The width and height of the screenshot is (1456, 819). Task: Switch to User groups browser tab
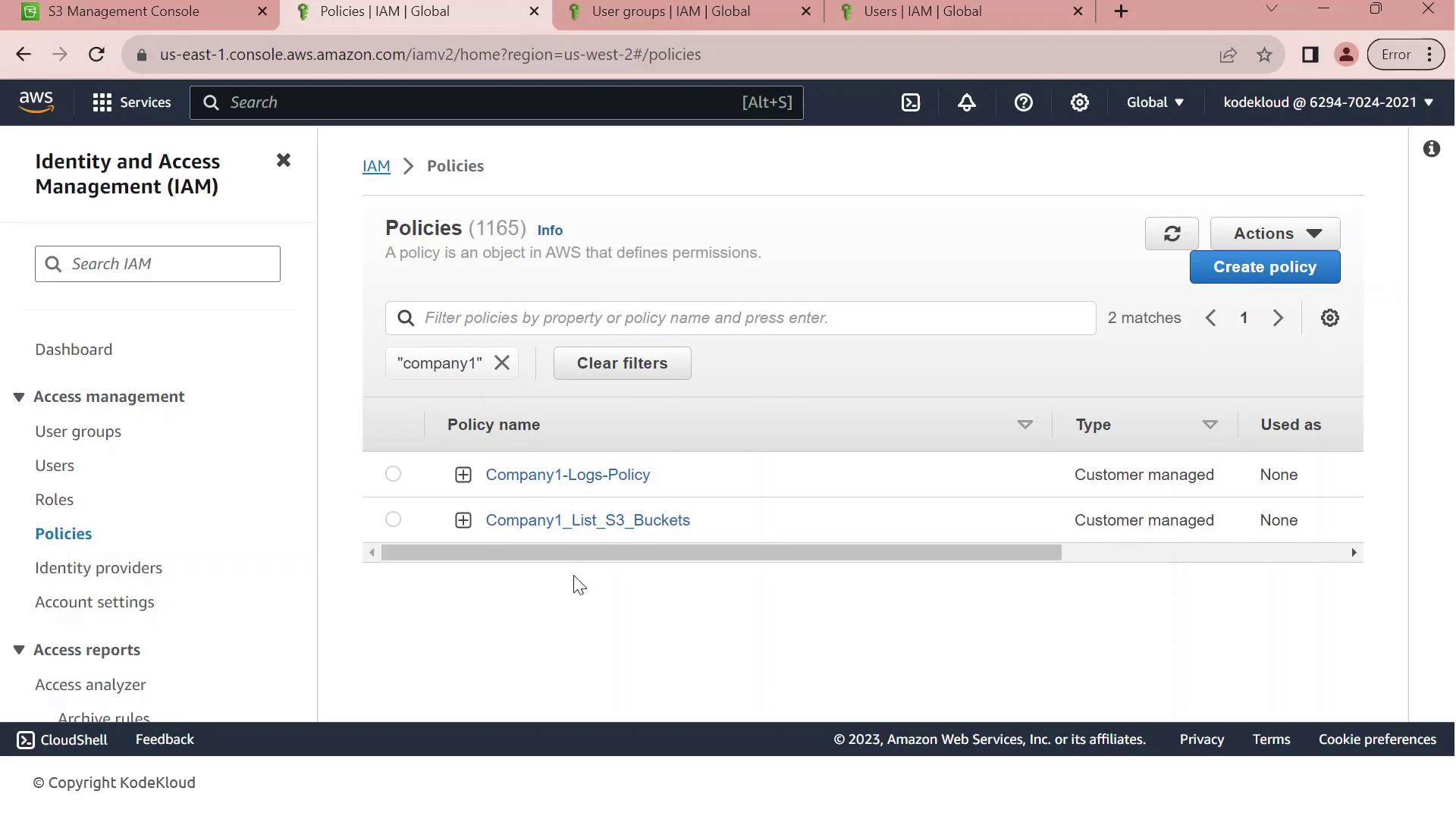[x=671, y=11]
